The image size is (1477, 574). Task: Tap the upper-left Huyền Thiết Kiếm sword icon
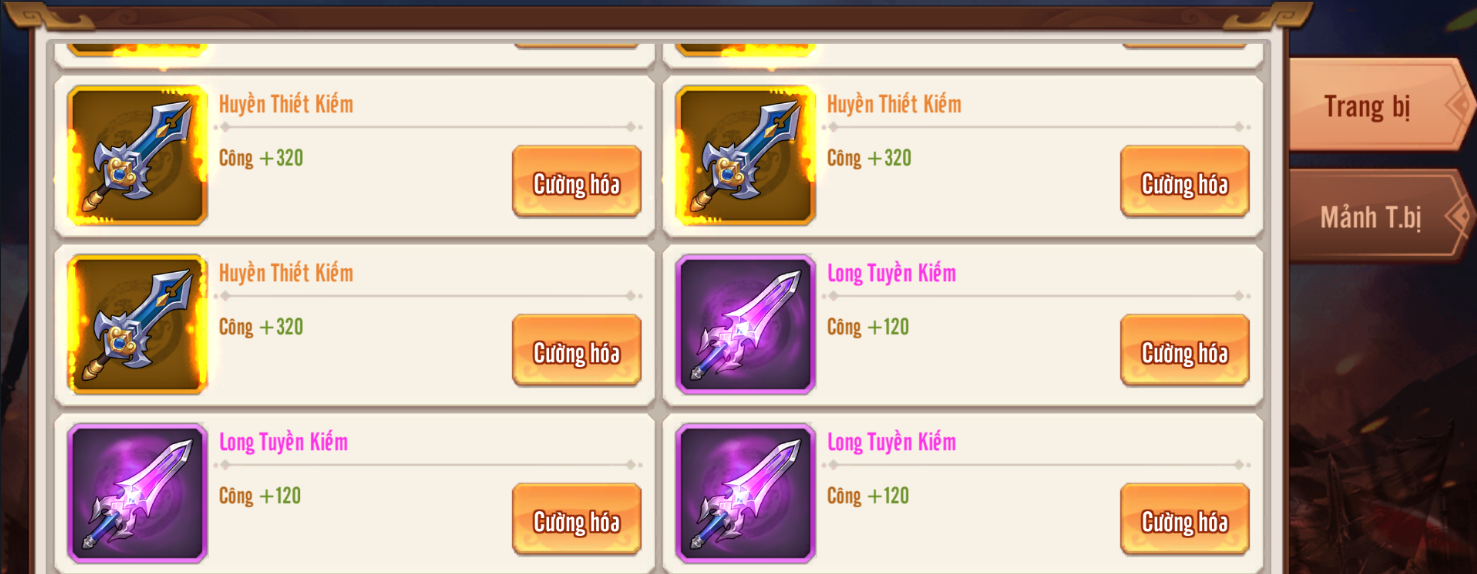[x=138, y=155]
